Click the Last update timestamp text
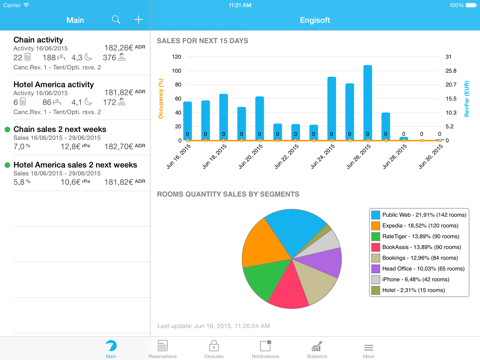 click(214, 326)
